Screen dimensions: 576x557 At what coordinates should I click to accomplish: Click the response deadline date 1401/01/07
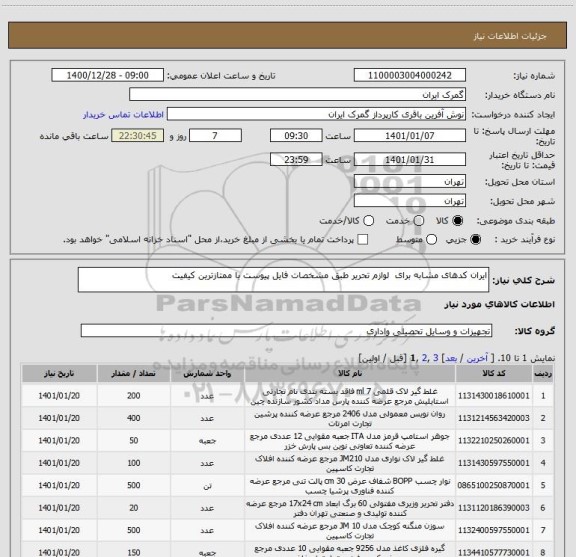[x=410, y=136]
